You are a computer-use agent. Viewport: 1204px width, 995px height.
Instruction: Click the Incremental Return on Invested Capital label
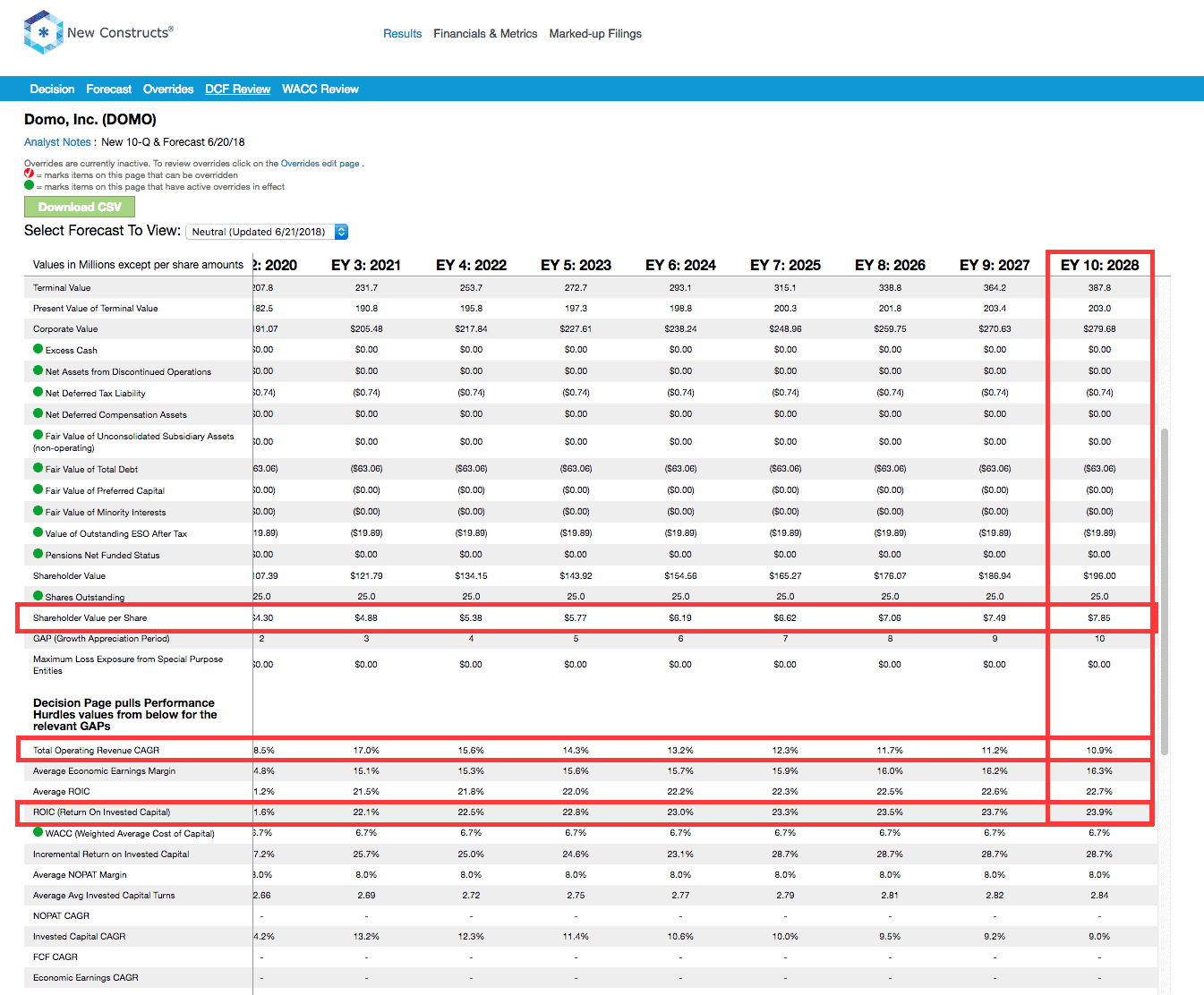(x=111, y=855)
